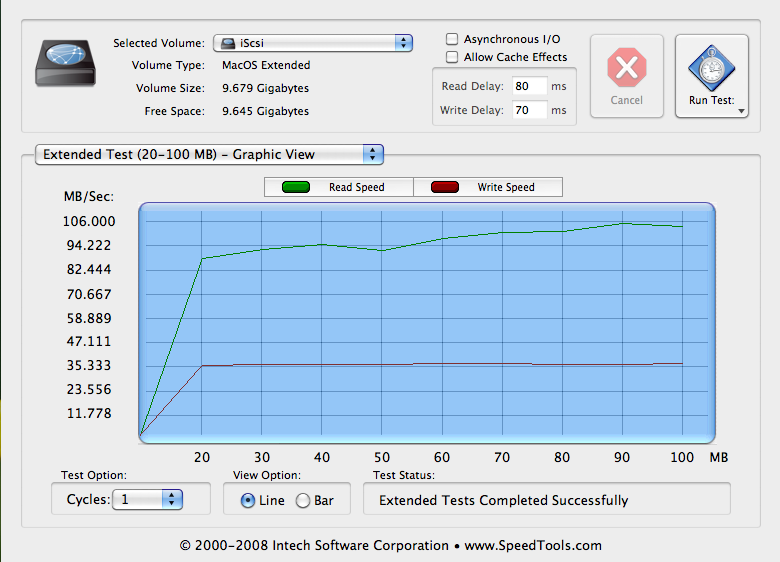Click the Run Test stopwatch icon
The image size is (780, 562).
point(711,68)
